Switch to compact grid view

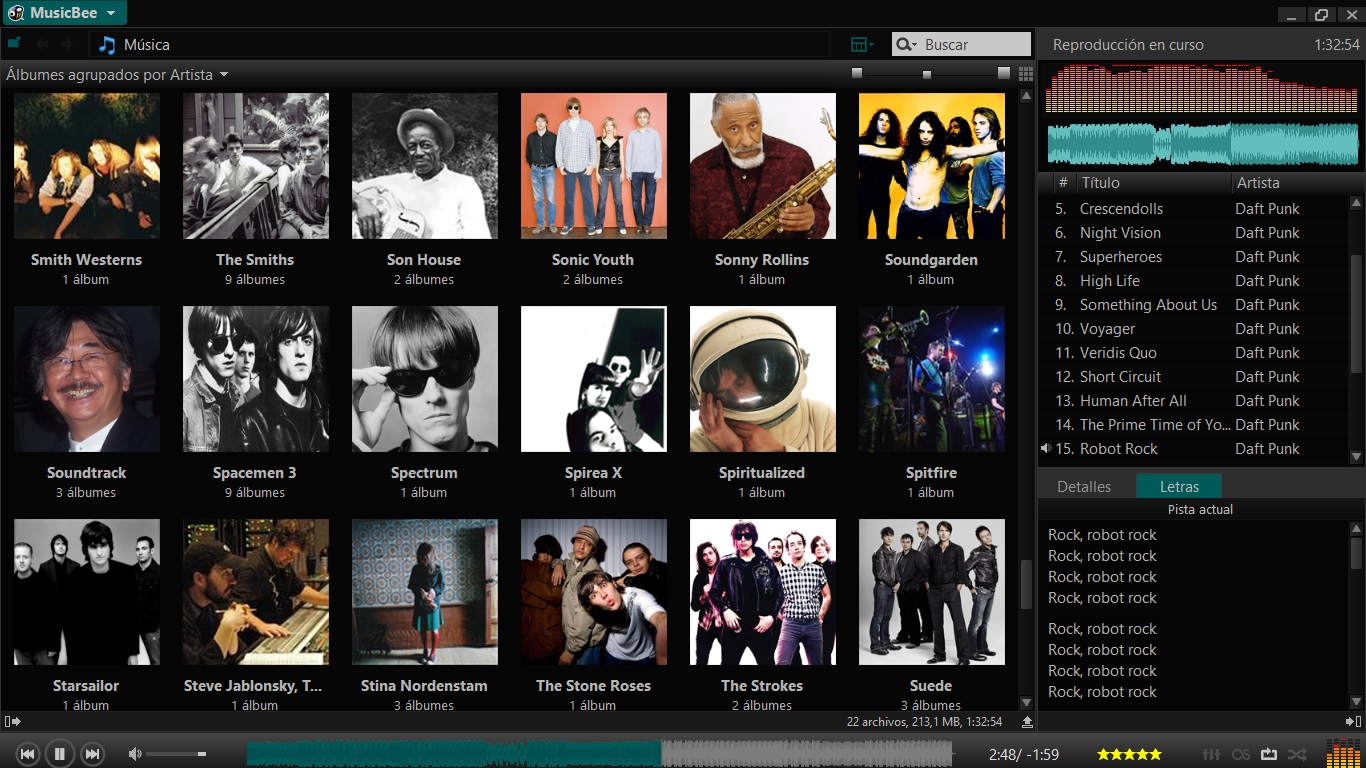[1025, 72]
